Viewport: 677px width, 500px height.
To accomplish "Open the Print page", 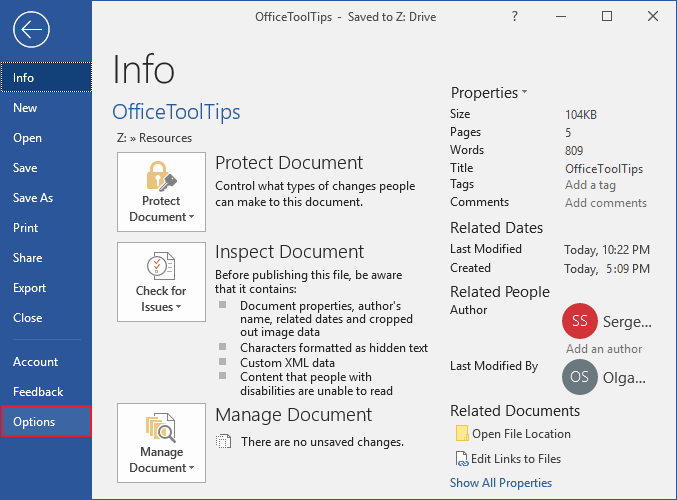I will click(46, 228).
